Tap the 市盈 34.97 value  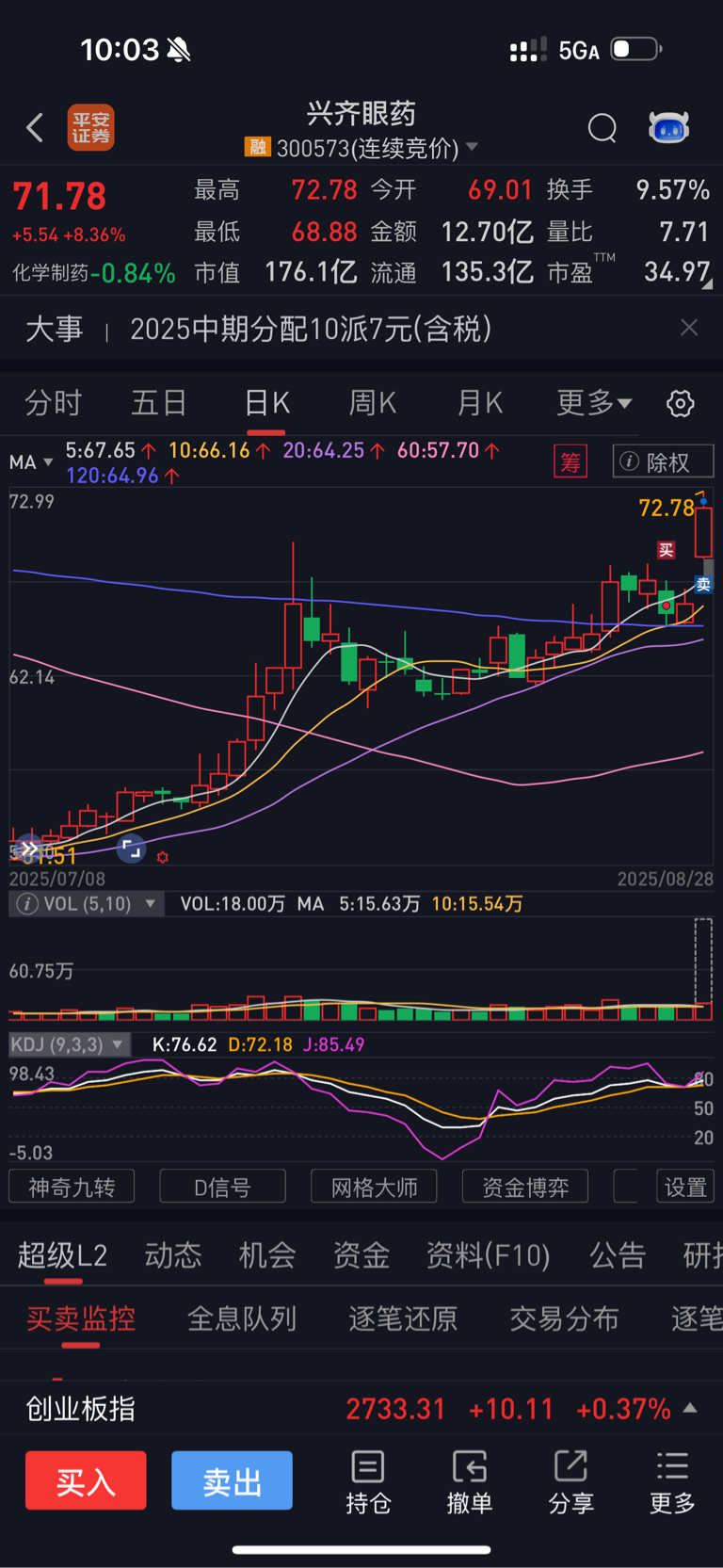pos(677,272)
